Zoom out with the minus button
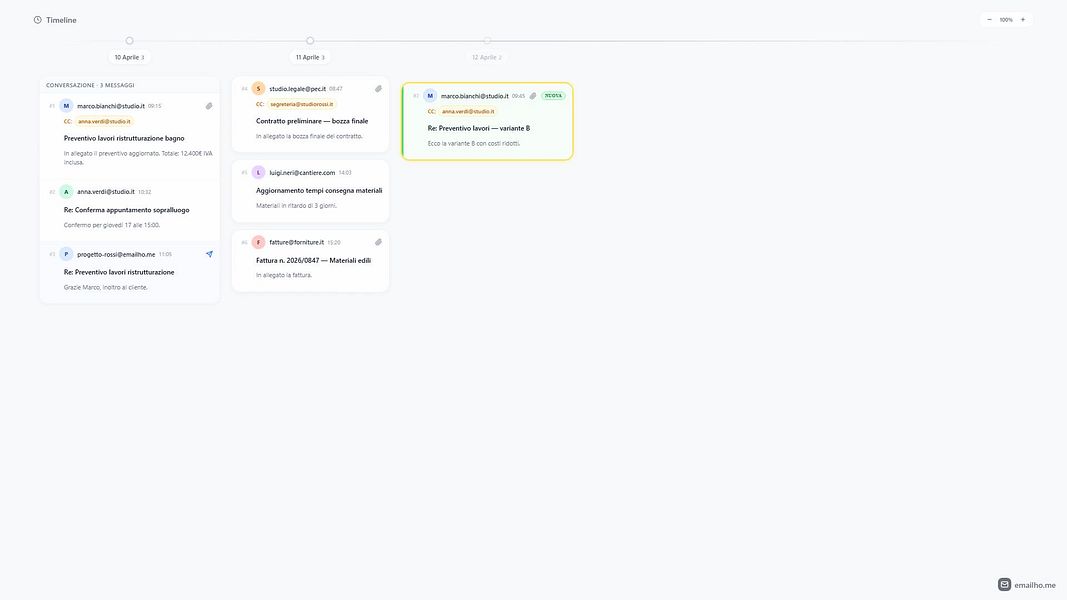The image size is (1067, 600). (x=989, y=20)
